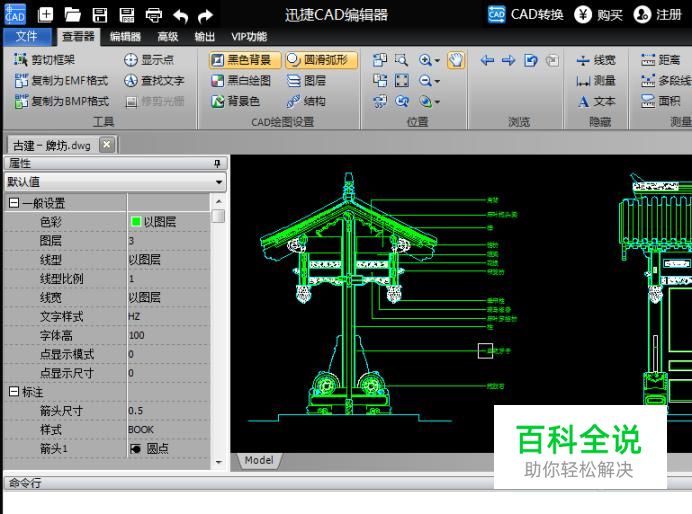Screen dimensions: 692x514
Task: Redo the last action
Action: pyautogui.click(x=205, y=16)
